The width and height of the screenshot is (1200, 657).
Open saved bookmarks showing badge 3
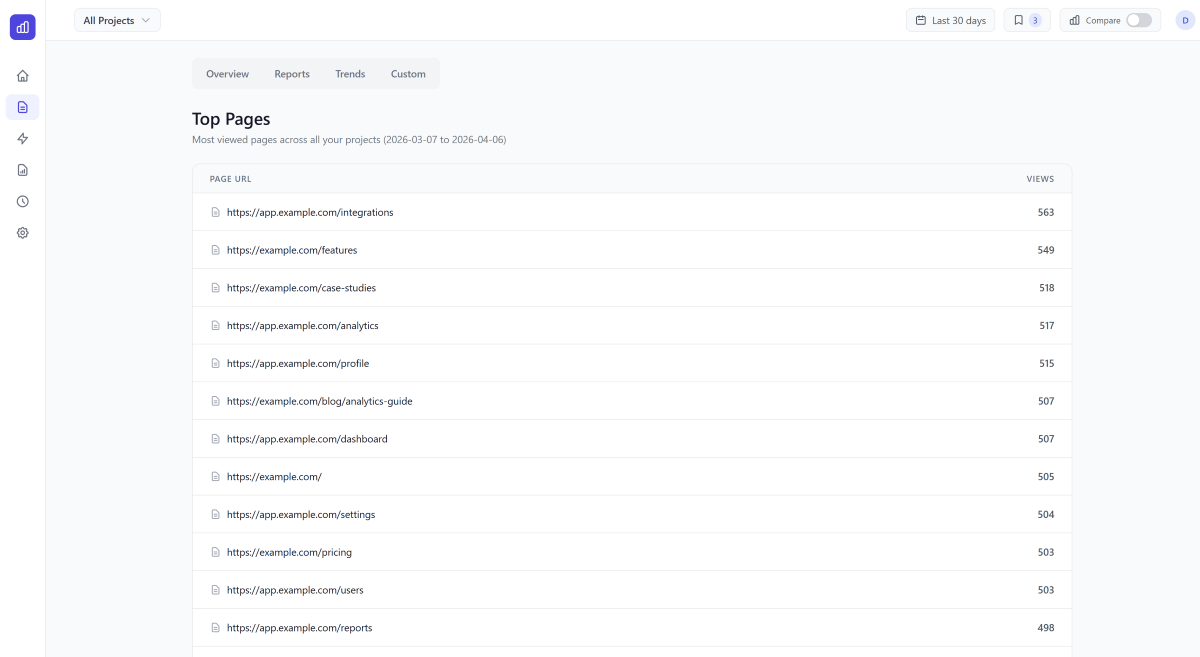tap(1027, 20)
